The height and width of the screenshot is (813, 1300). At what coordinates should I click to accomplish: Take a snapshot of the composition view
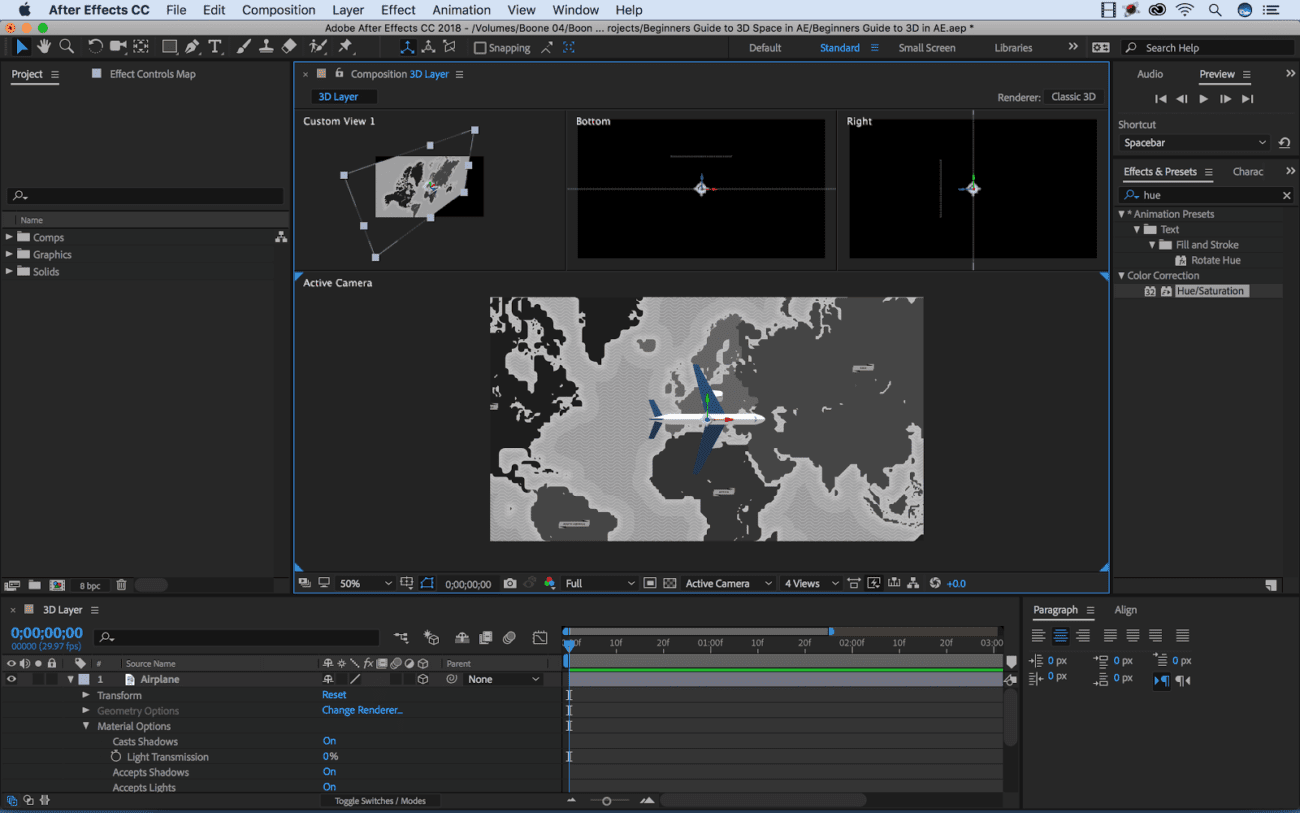509,583
